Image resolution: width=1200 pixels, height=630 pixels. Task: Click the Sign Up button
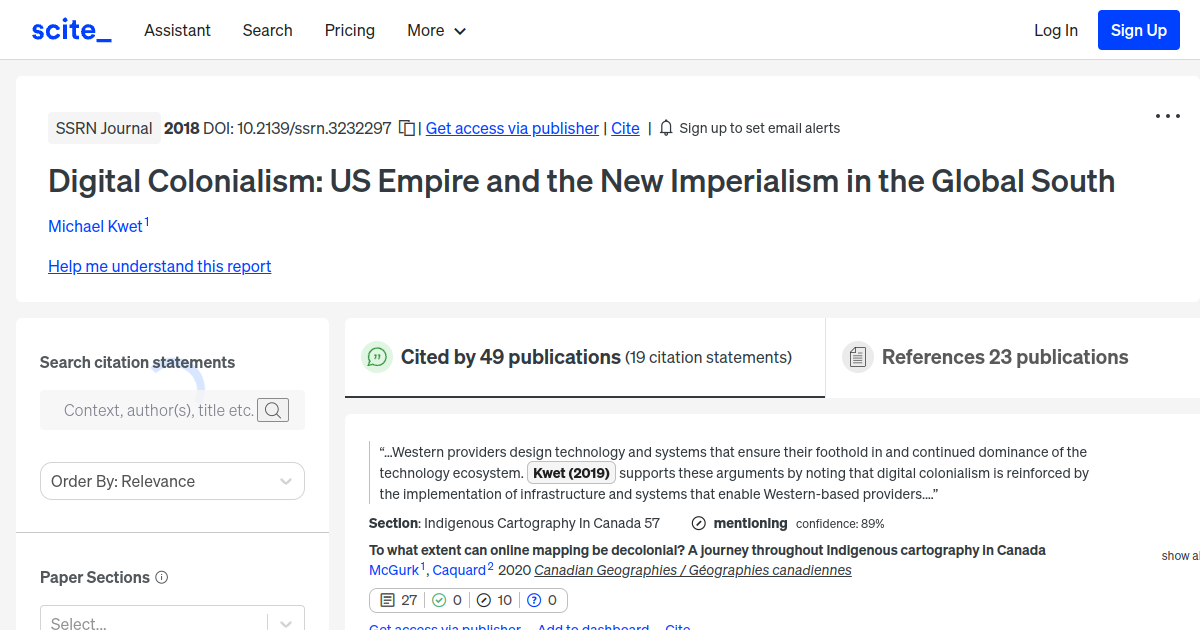click(x=1138, y=29)
